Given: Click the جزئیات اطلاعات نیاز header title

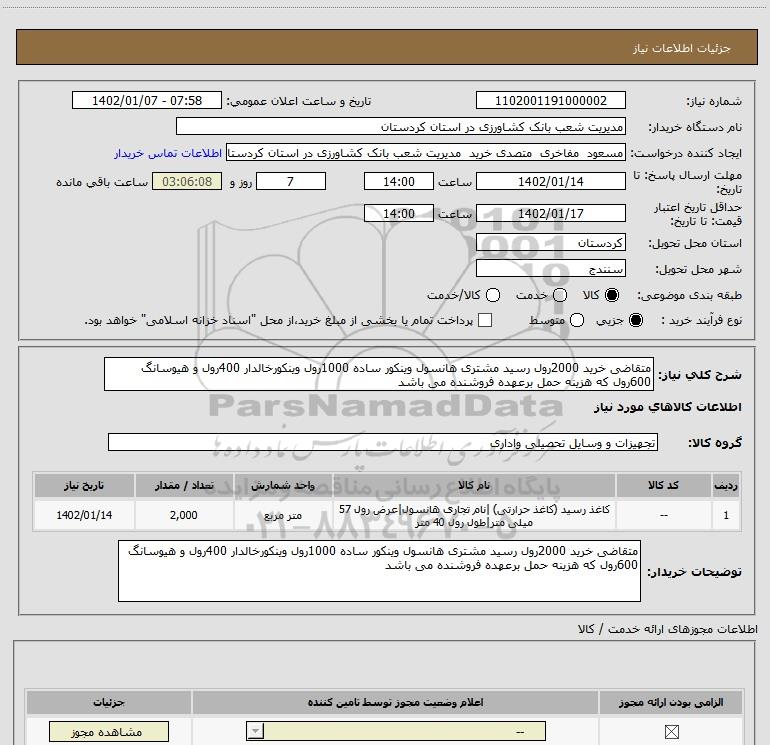Looking at the screenshot, I should coord(682,48).
